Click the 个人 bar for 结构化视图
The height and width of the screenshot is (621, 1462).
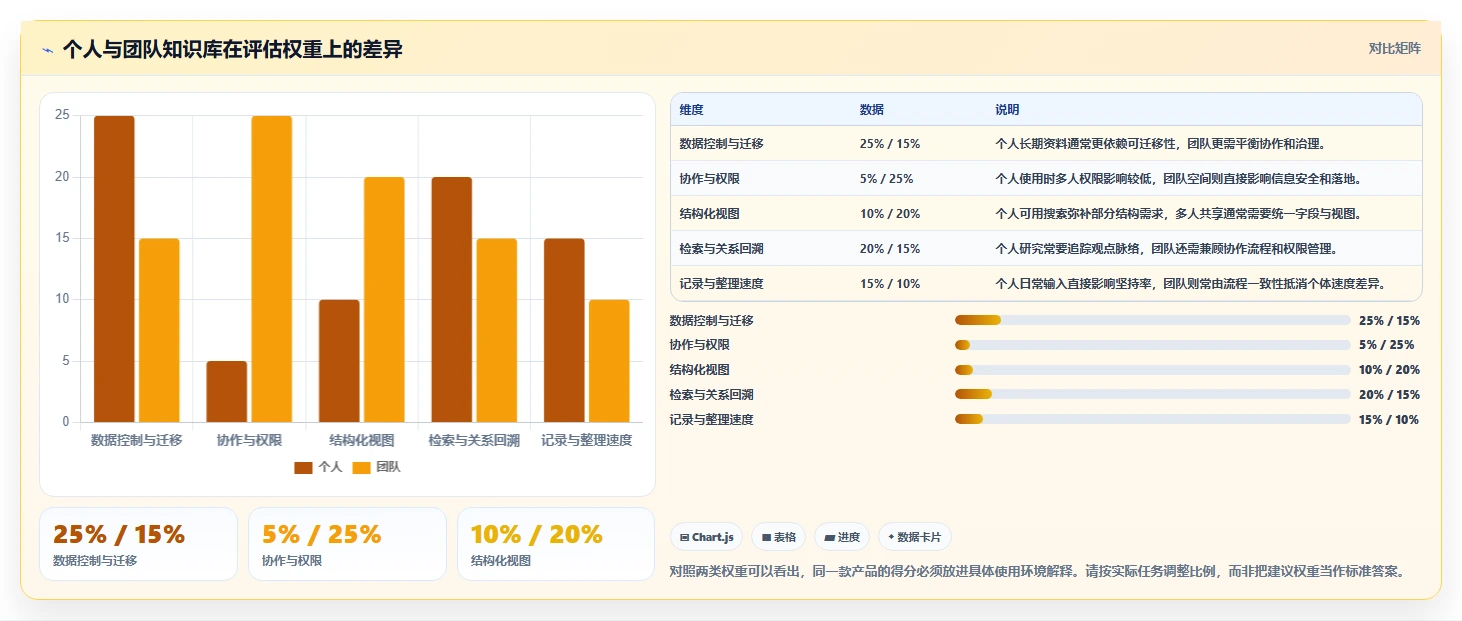click(x=339, y=361)
